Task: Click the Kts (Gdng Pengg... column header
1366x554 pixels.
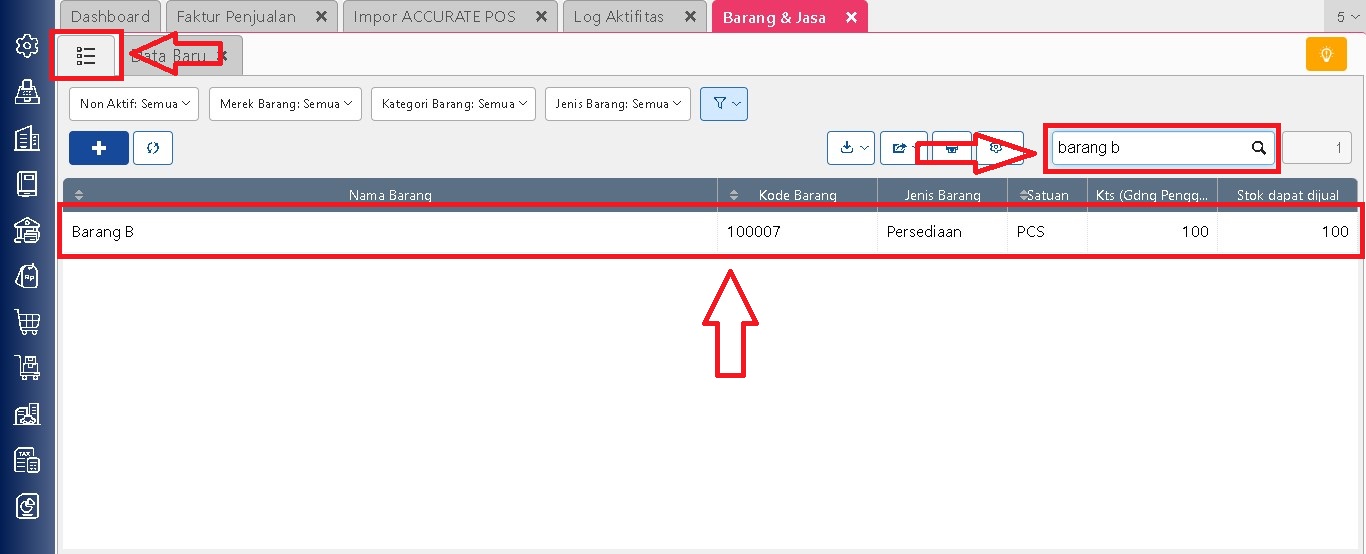Action: click(1152, 195)
